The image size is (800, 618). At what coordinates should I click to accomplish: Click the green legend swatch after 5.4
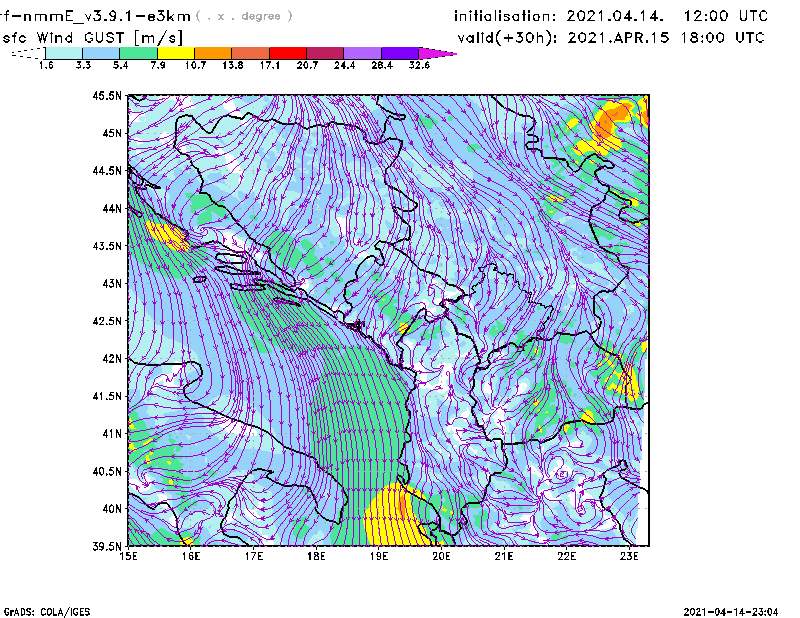point(138,53)
